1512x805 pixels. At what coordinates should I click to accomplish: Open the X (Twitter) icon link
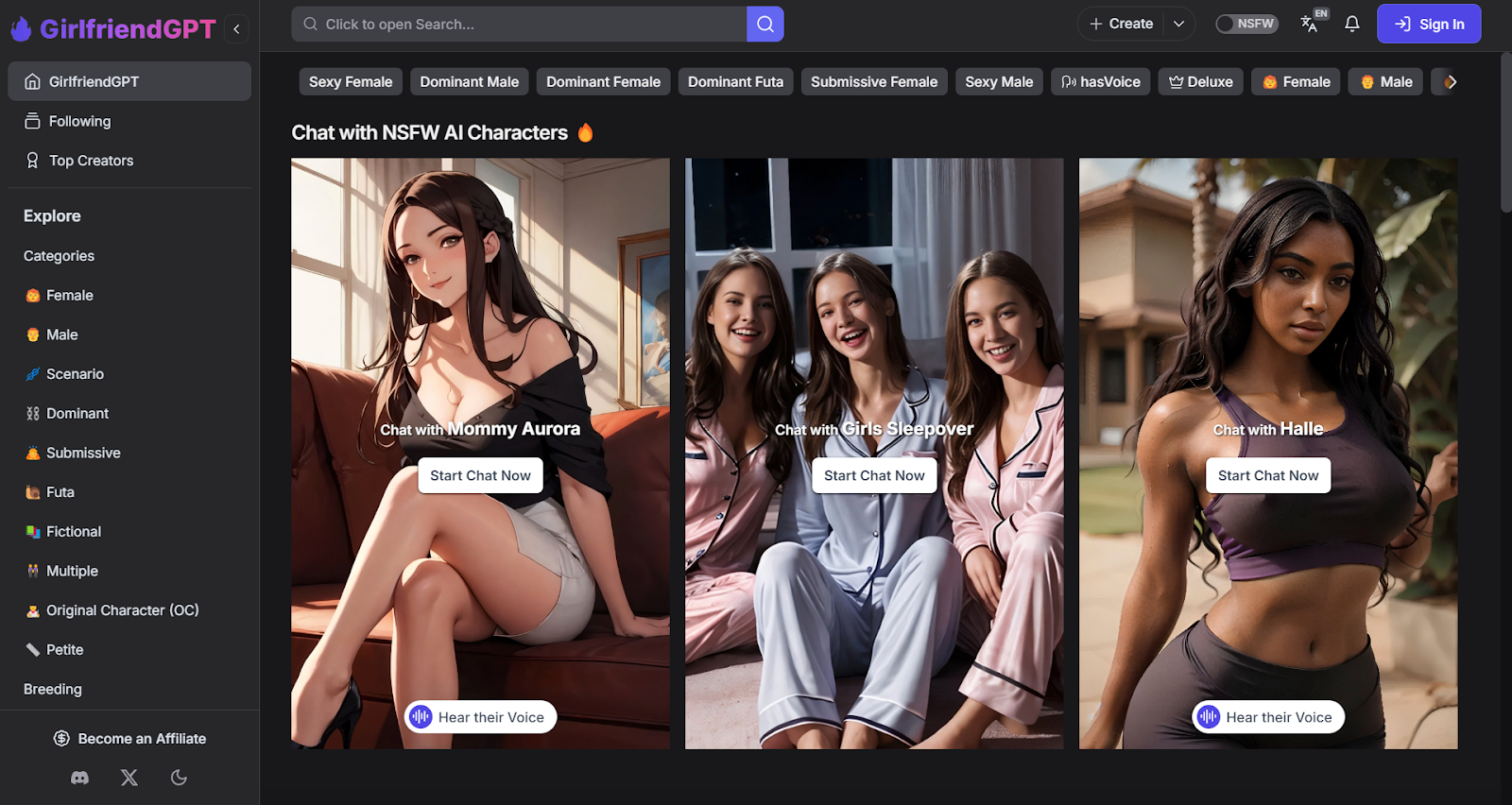tap(129, 778)
